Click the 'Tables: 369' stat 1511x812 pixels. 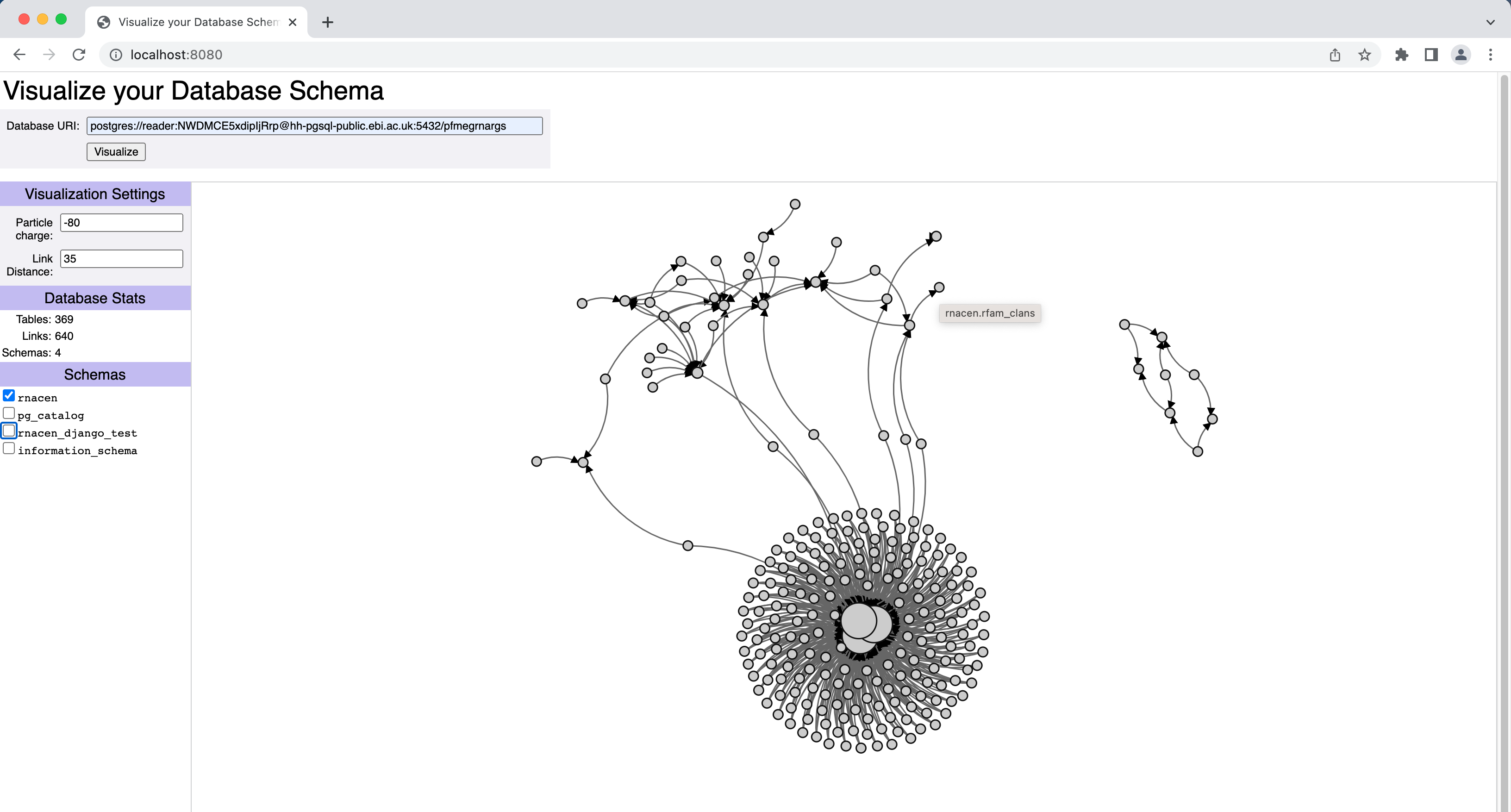click(x=44, y=319)
